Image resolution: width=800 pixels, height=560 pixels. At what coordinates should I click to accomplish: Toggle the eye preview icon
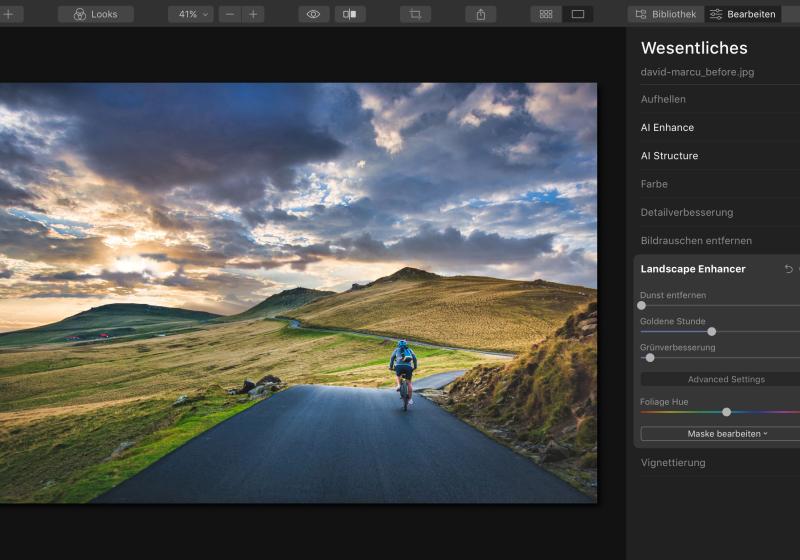pyautogui.click(x=314, y=14)
